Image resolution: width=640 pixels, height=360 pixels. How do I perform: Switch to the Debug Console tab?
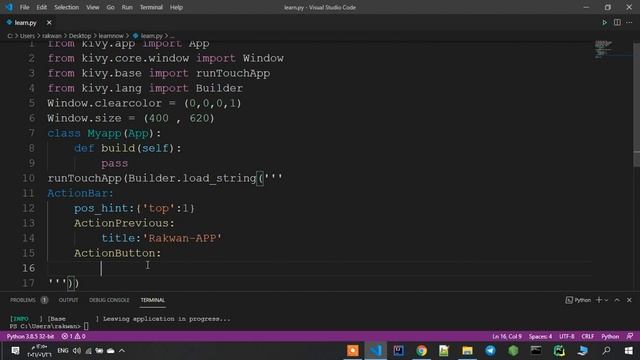[x=109, y=300]
